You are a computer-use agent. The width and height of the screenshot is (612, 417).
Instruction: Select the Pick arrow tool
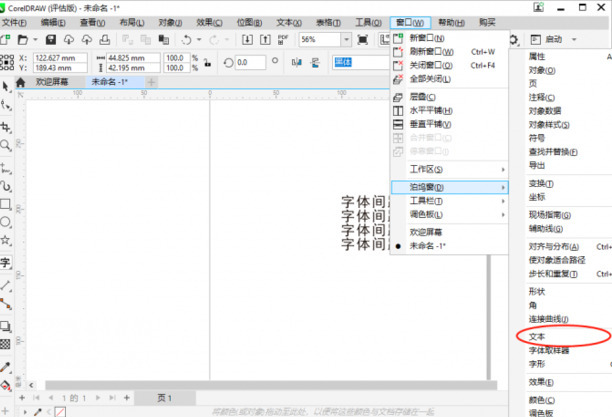coord(6,87)
